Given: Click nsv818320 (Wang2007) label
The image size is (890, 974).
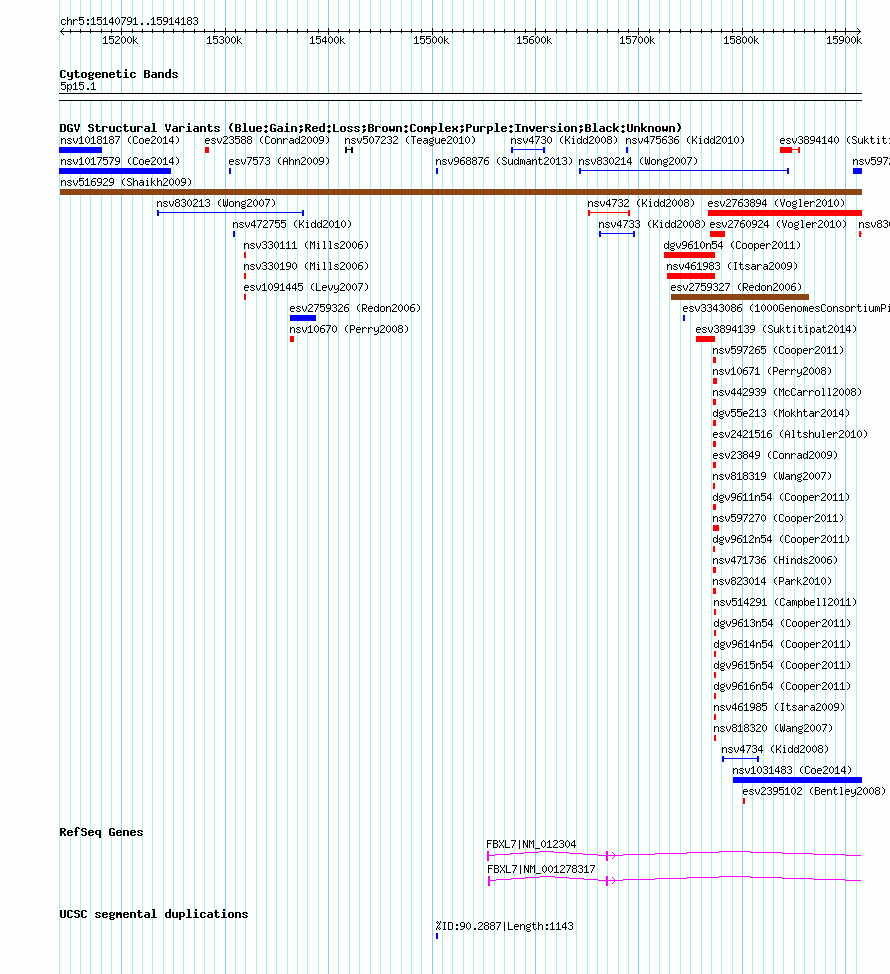Looking at the screenshot, I should point(773,729).
